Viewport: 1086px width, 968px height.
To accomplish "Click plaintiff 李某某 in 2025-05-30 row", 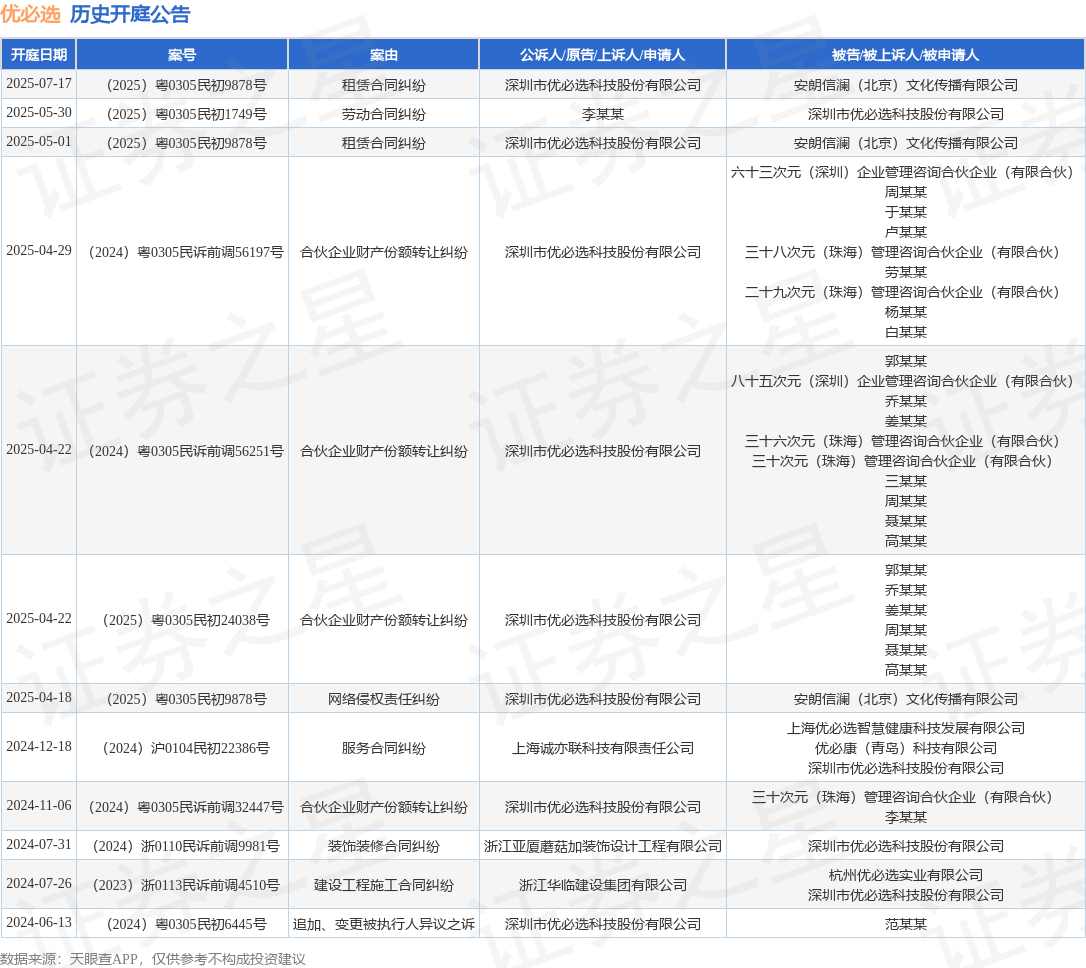I will pos(603,114).
